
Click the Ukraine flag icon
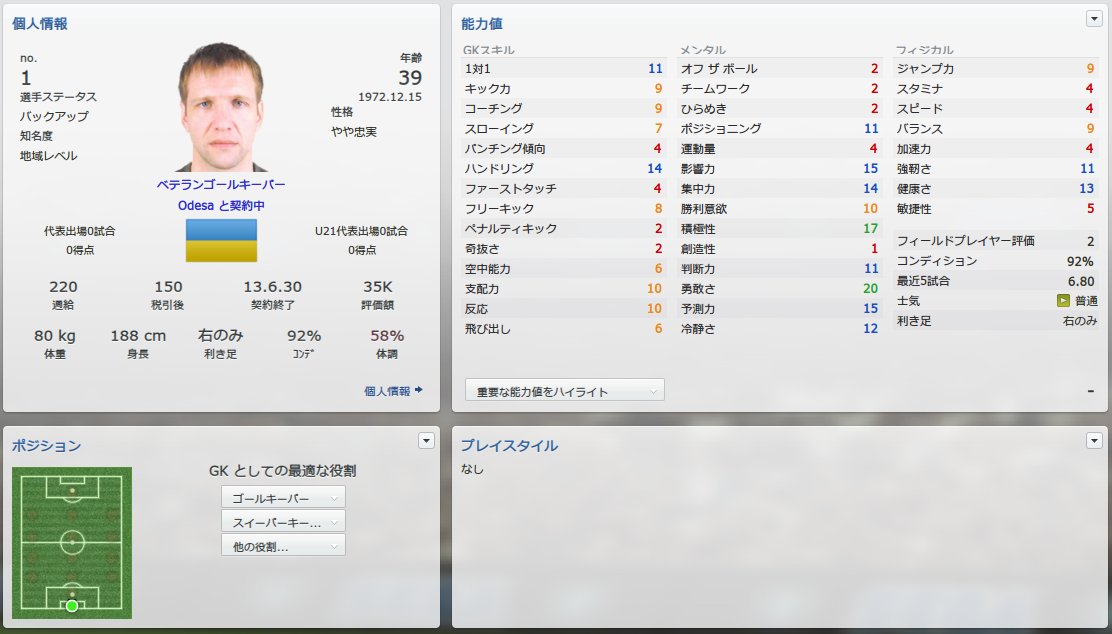pos(221,240)
